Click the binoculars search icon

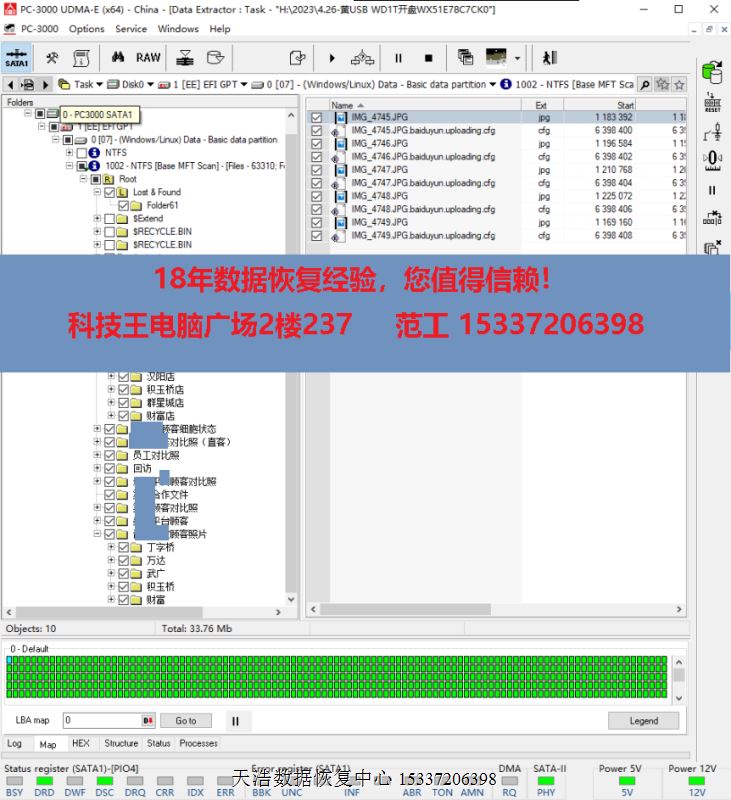[118, 57]
